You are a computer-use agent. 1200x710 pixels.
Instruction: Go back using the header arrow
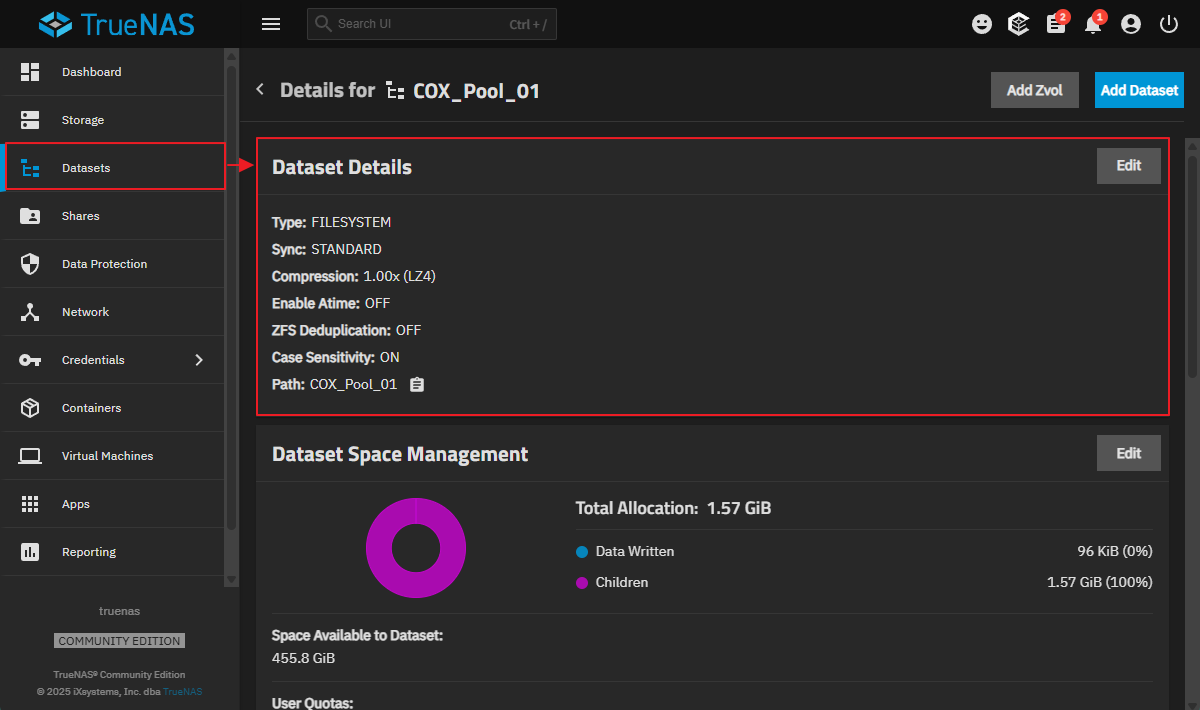[260, 90]
